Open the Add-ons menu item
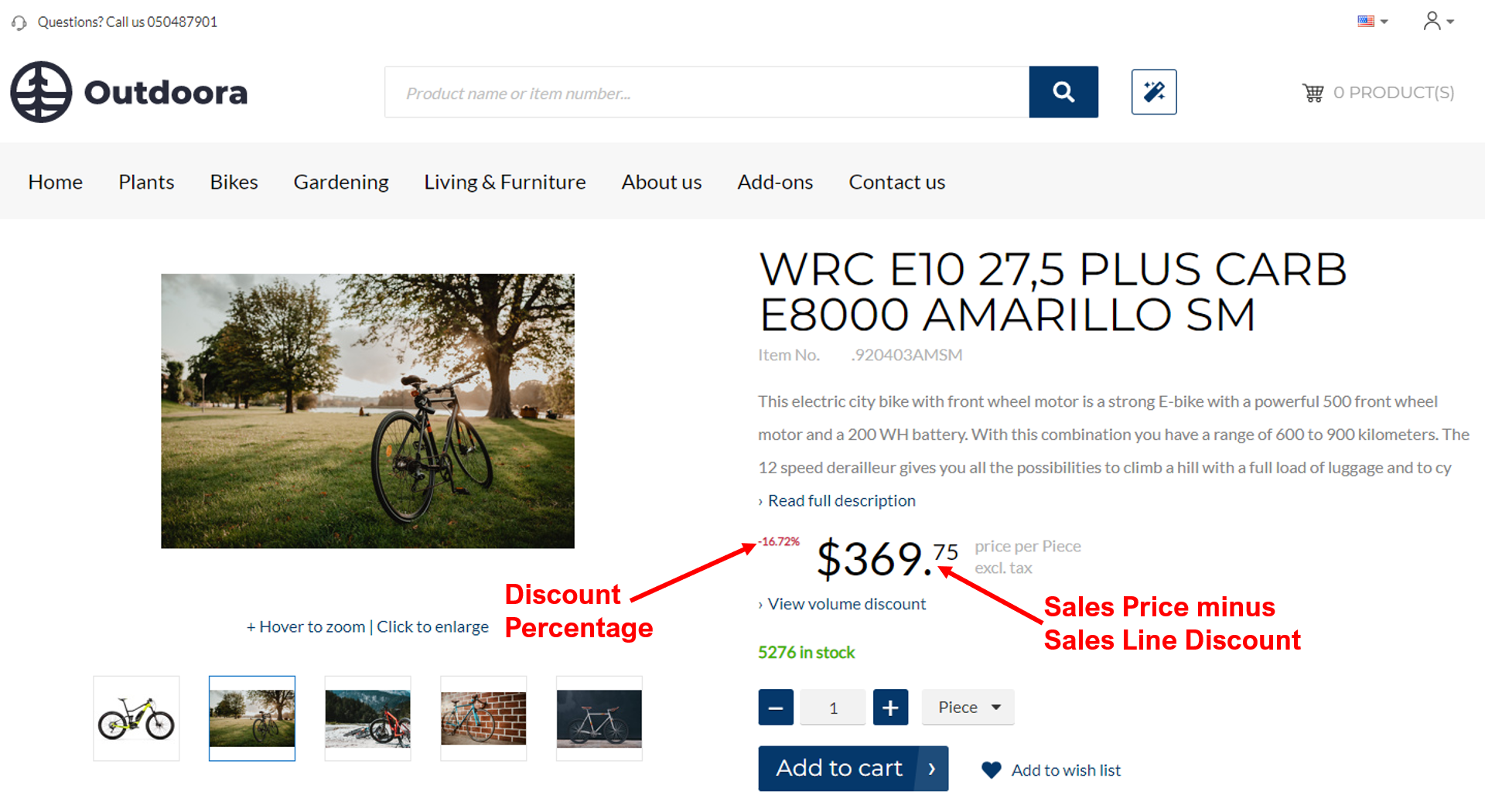 775,182
